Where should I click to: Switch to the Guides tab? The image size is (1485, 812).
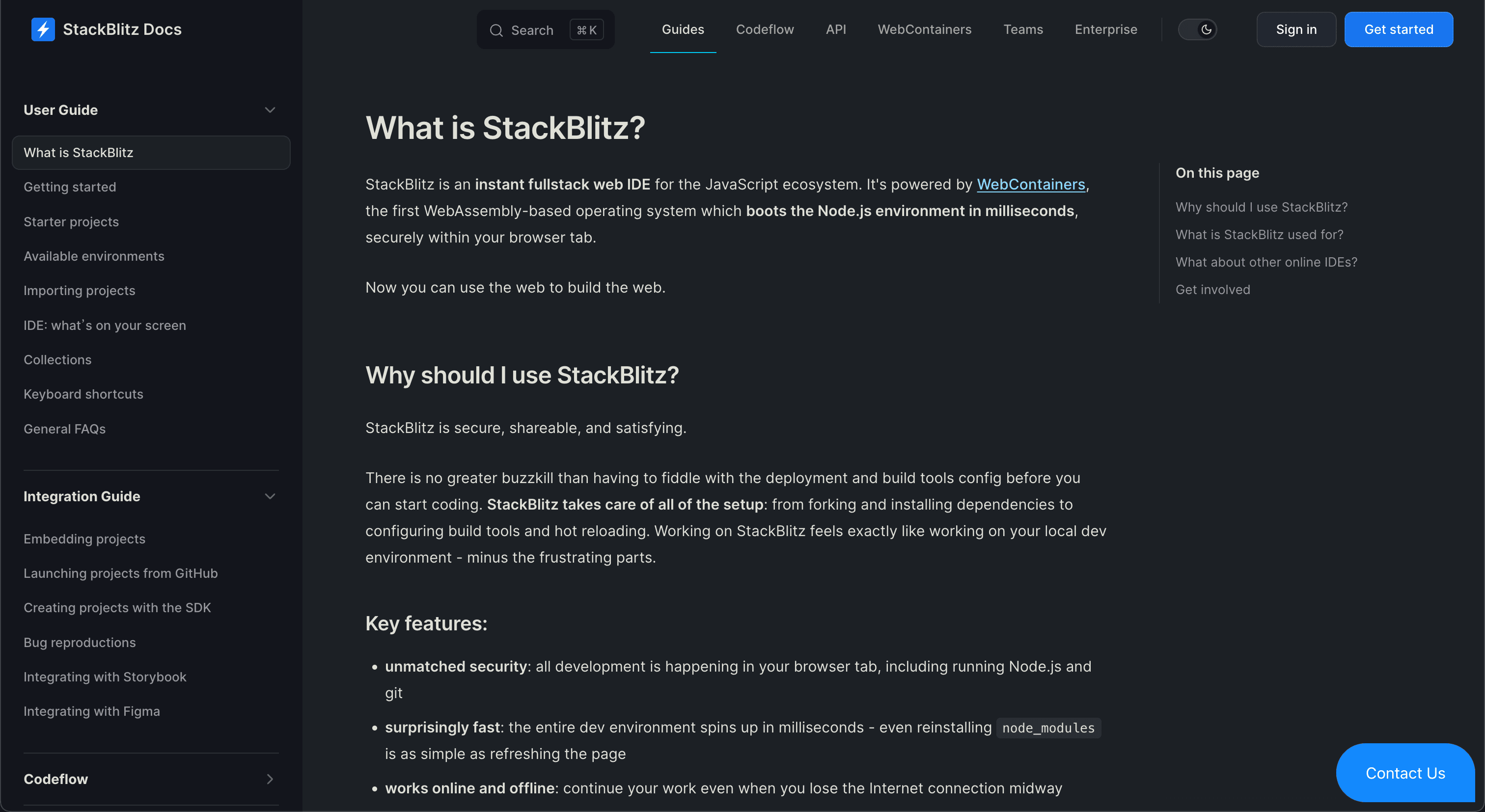(x=683, y=29)
